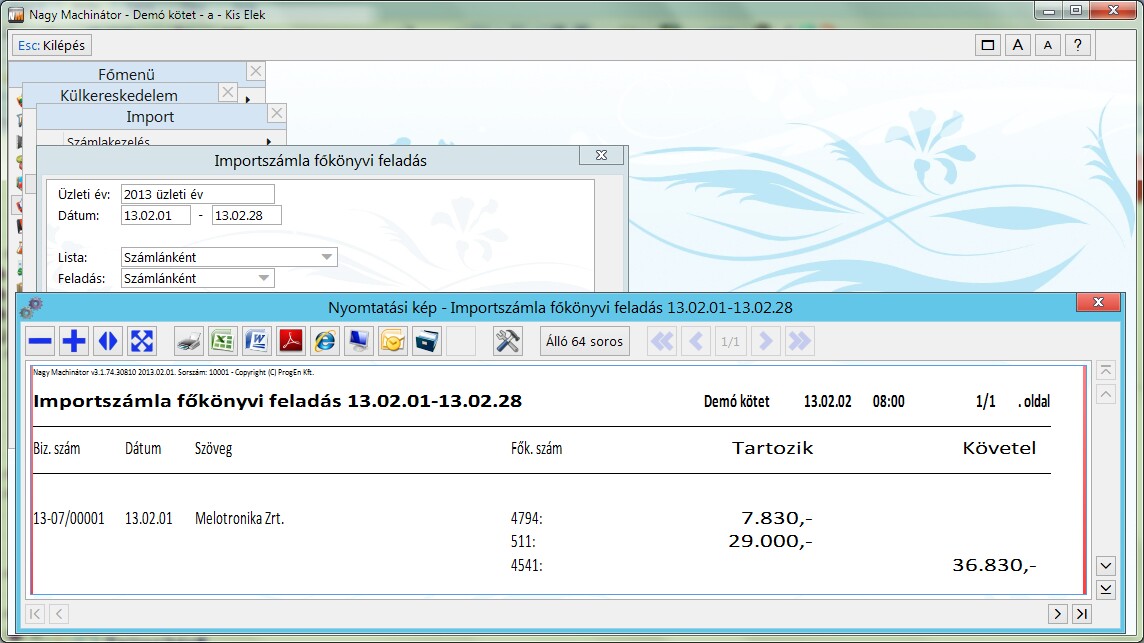Screen dimensions: 1144x643
Task: Click the 36.830,- Követel amount
Action: (x=994, y=565)
